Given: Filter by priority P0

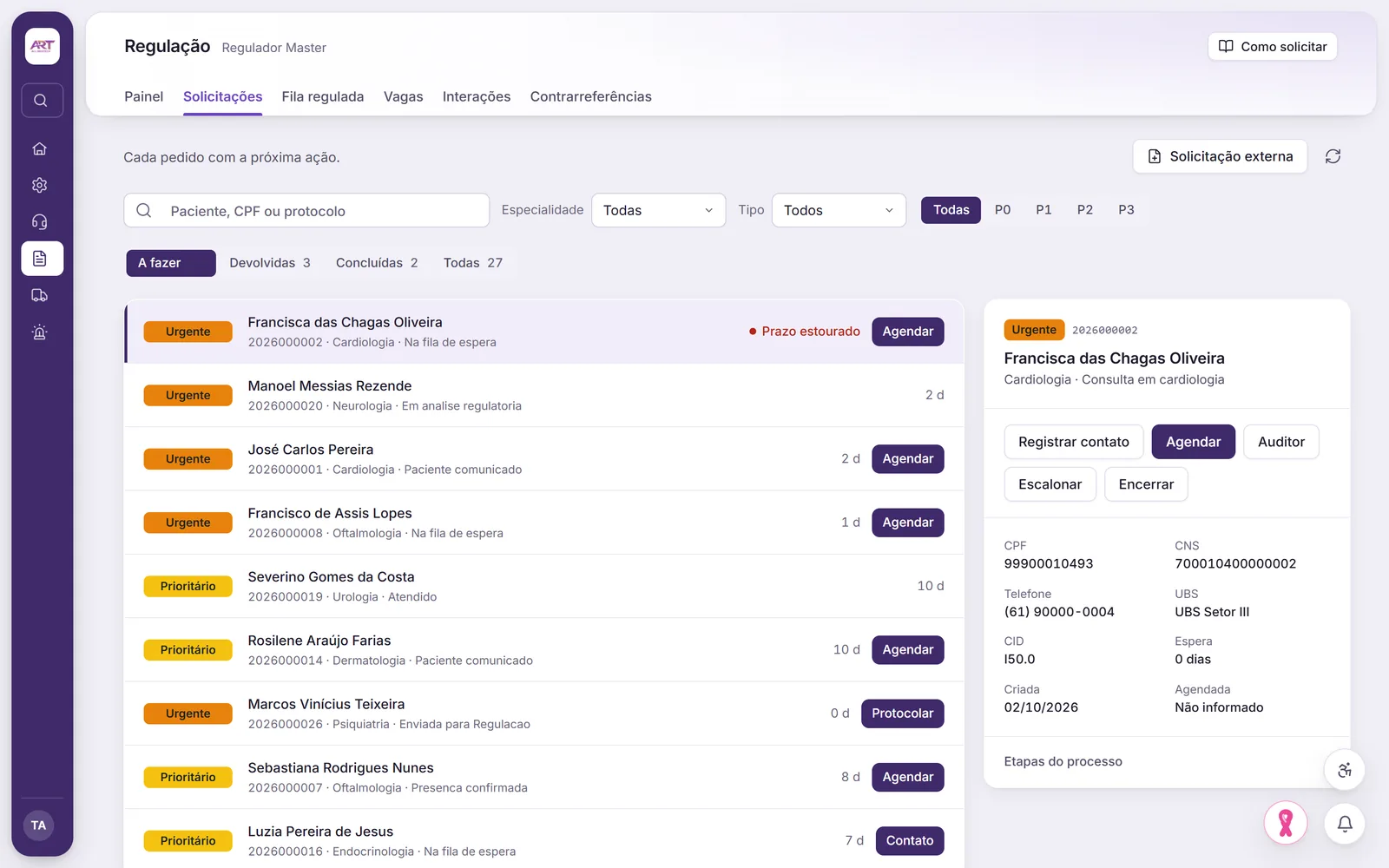Looking at the screenshot, I should (x=1003, y=210).
